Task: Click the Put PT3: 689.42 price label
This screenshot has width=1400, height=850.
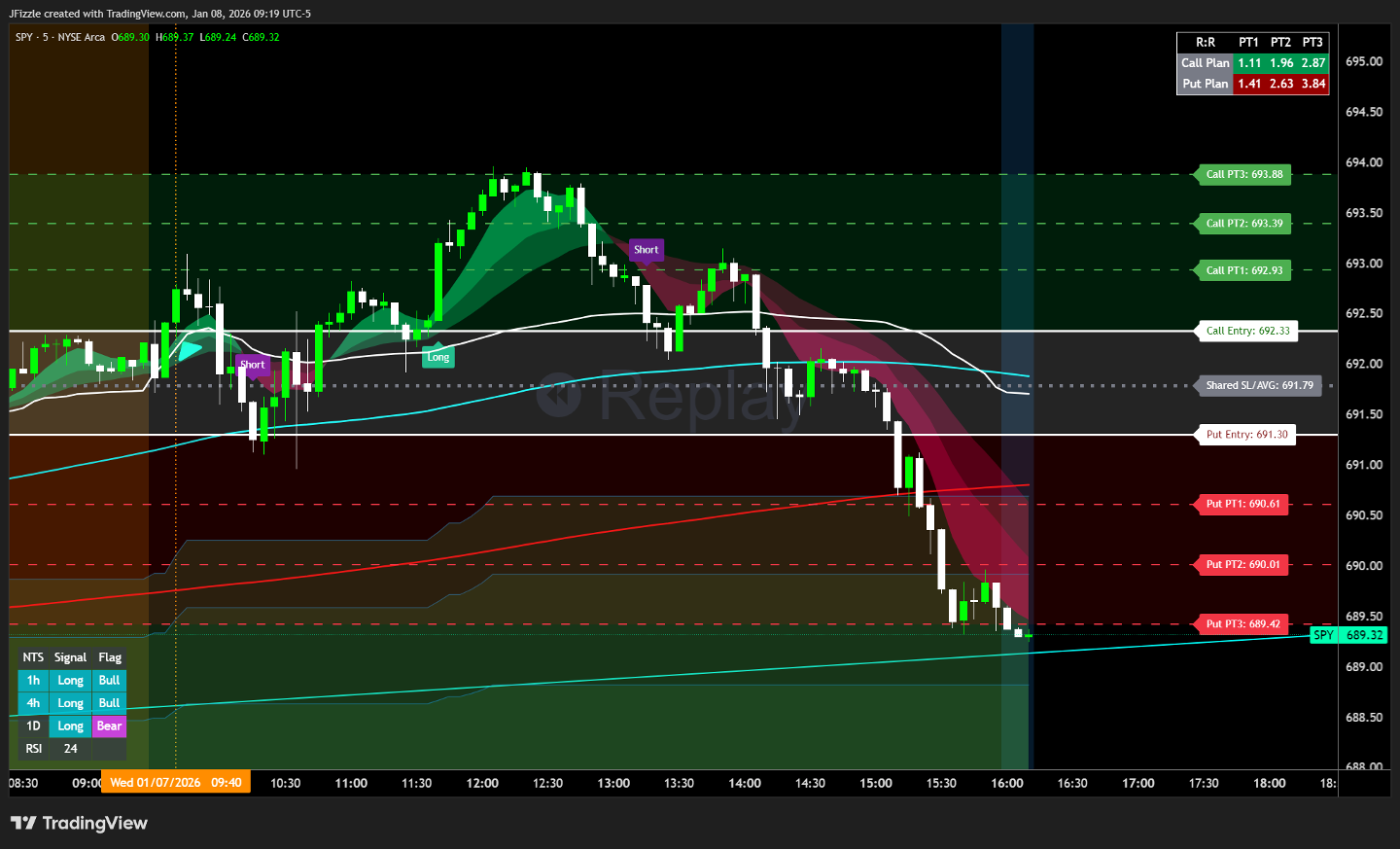Action: pos(1242,624)
